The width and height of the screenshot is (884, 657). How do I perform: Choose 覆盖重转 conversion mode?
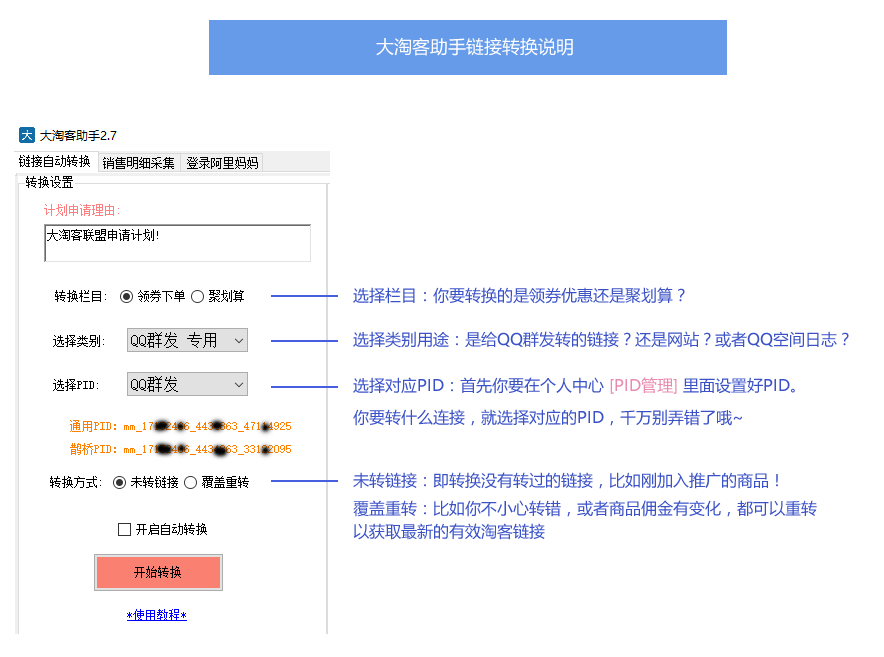pos(216,483)
